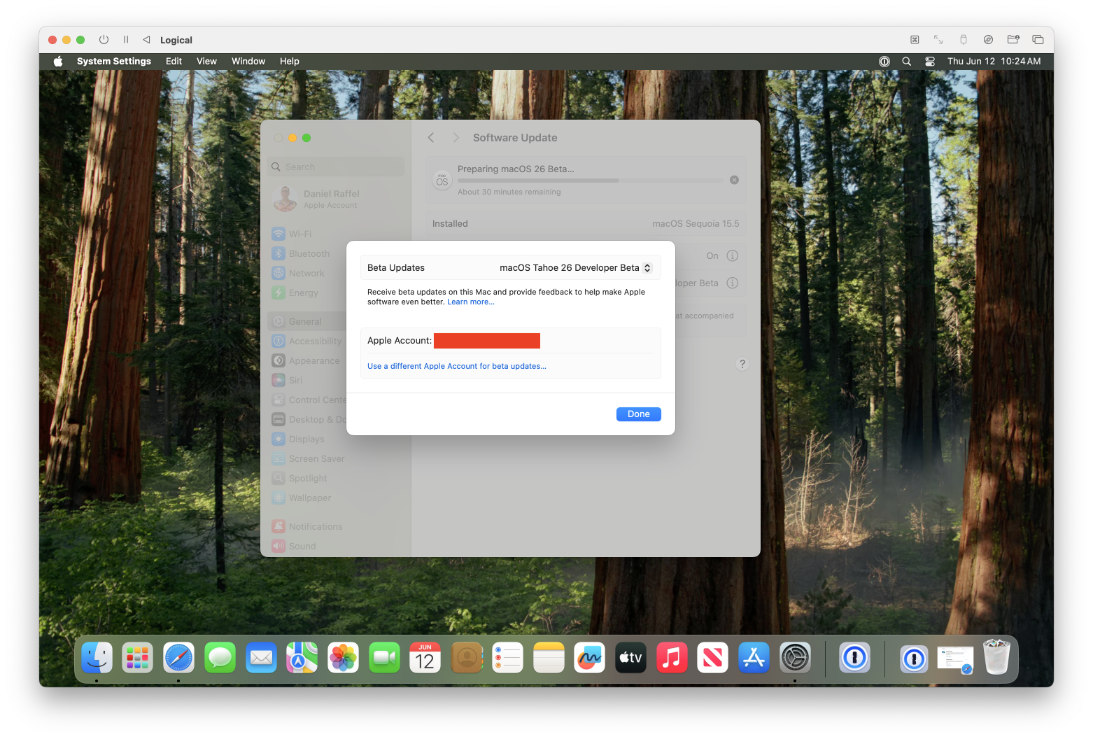The width and height of the screenshot is (1093, 739).
Task: Open the Help menu
Action: point(289,61)
